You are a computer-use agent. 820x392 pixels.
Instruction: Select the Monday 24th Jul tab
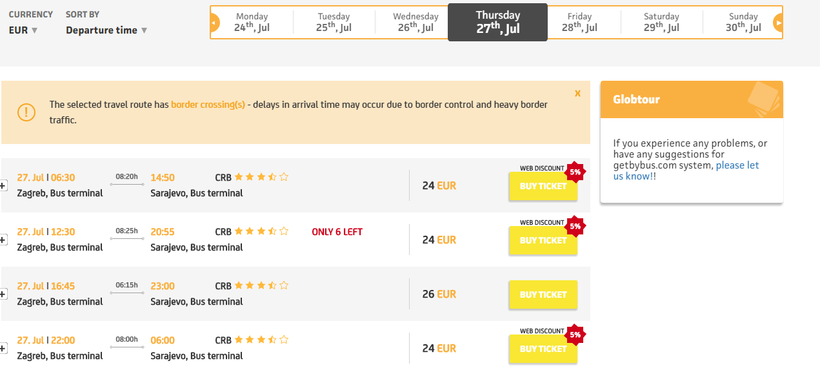pyautogui.click(x=252, y=22)
